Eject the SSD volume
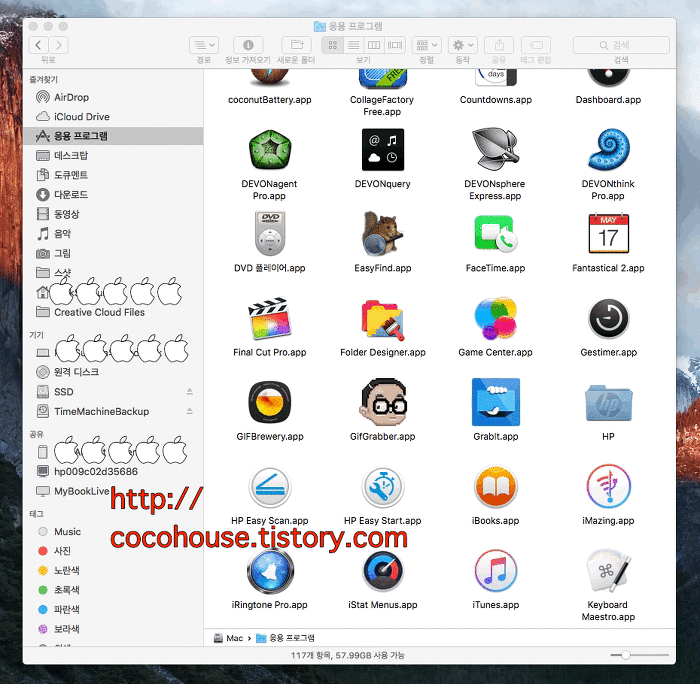Screen dimensions: 700x684 (190, 392)
